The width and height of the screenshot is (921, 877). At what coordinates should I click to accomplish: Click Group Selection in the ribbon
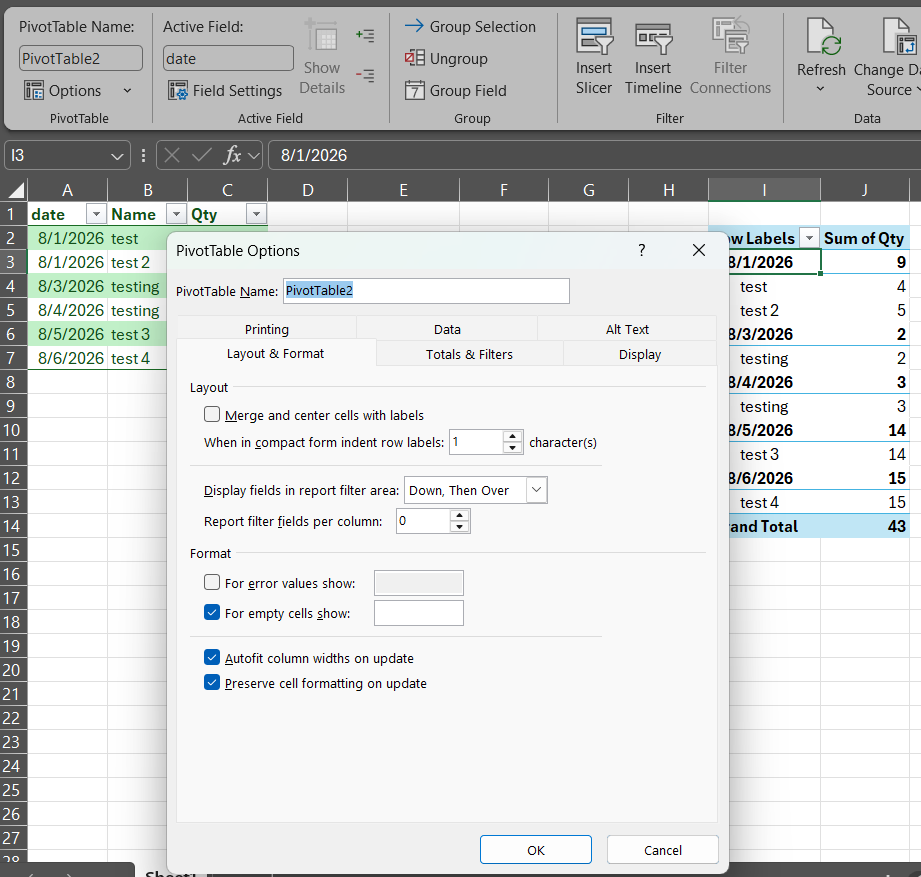[x=470, y=26]
